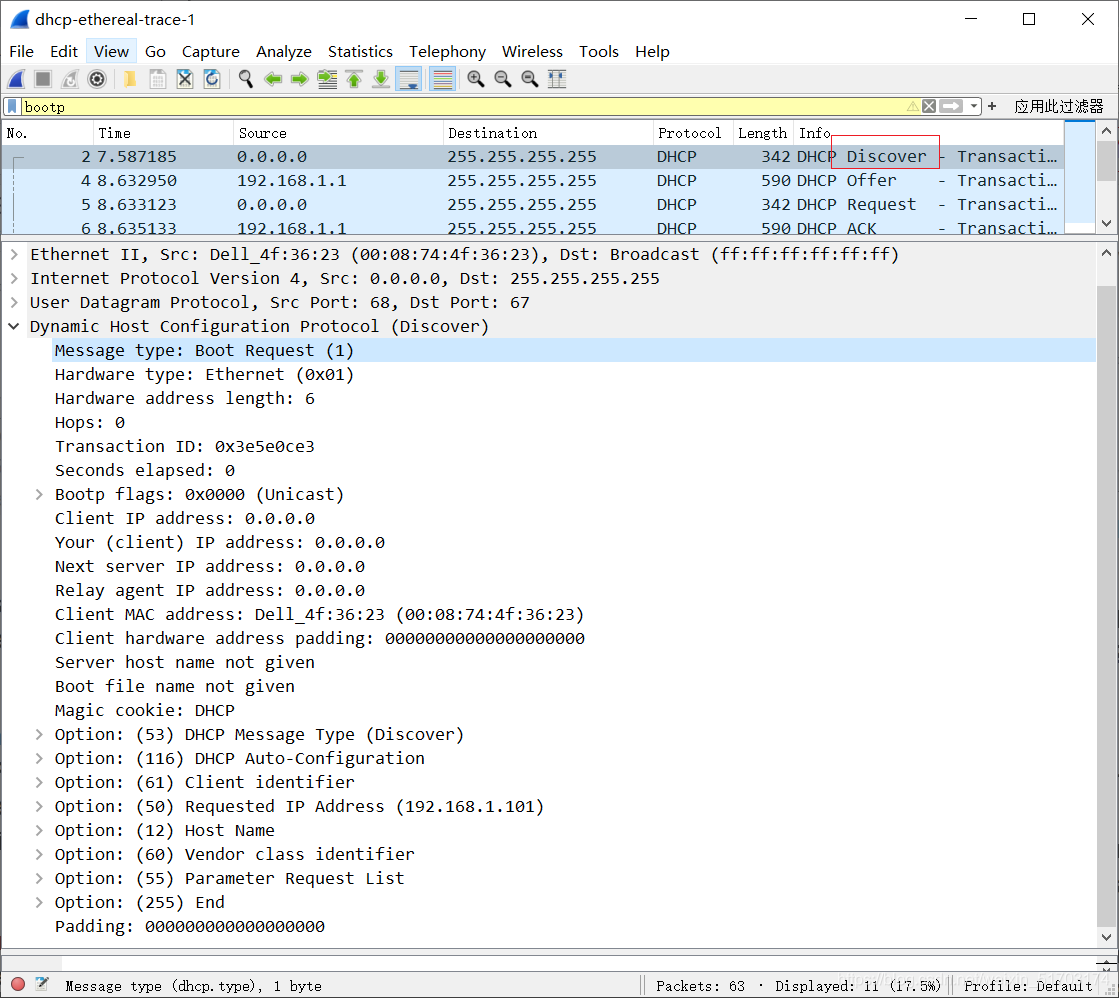Expand Option 55 Parameter Request List
The height and width of the screenshot is (998, 1119).
click(x=39, y=878)
